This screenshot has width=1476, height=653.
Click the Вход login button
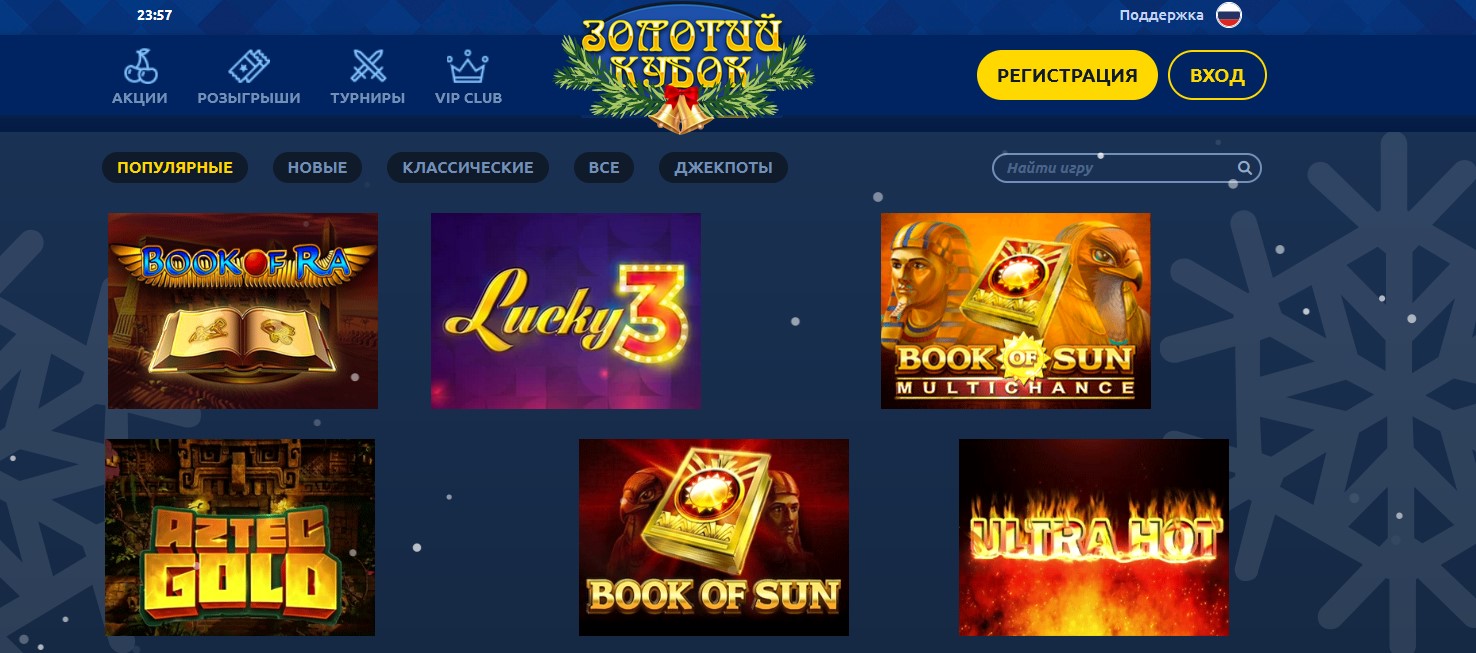point(1217,76)
